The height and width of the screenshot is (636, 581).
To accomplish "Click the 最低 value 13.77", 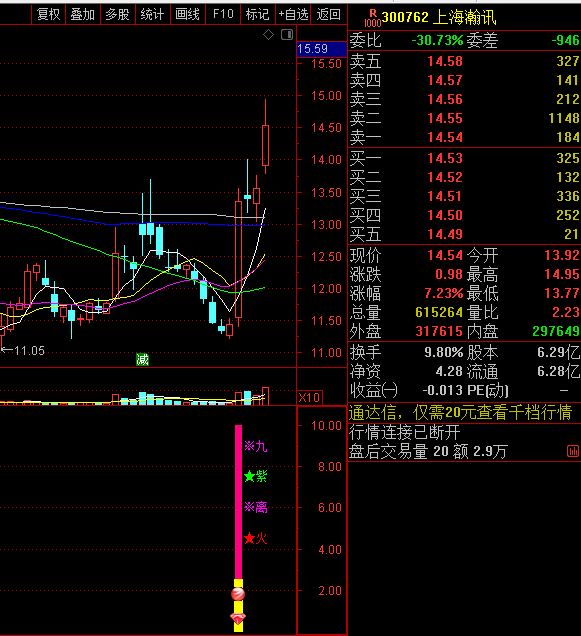I will (x=562, y=293).
